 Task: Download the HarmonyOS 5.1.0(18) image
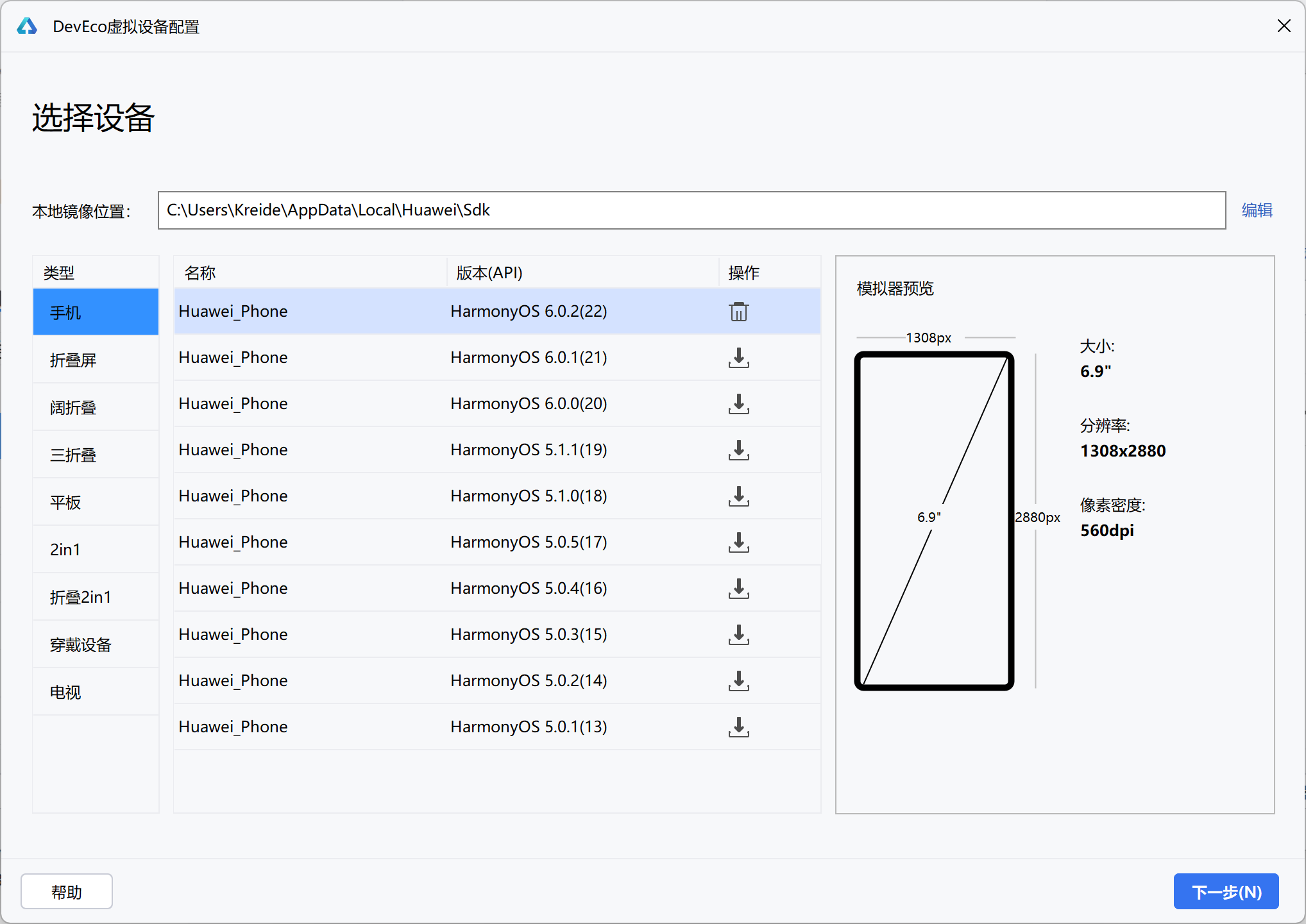(738, 496)
